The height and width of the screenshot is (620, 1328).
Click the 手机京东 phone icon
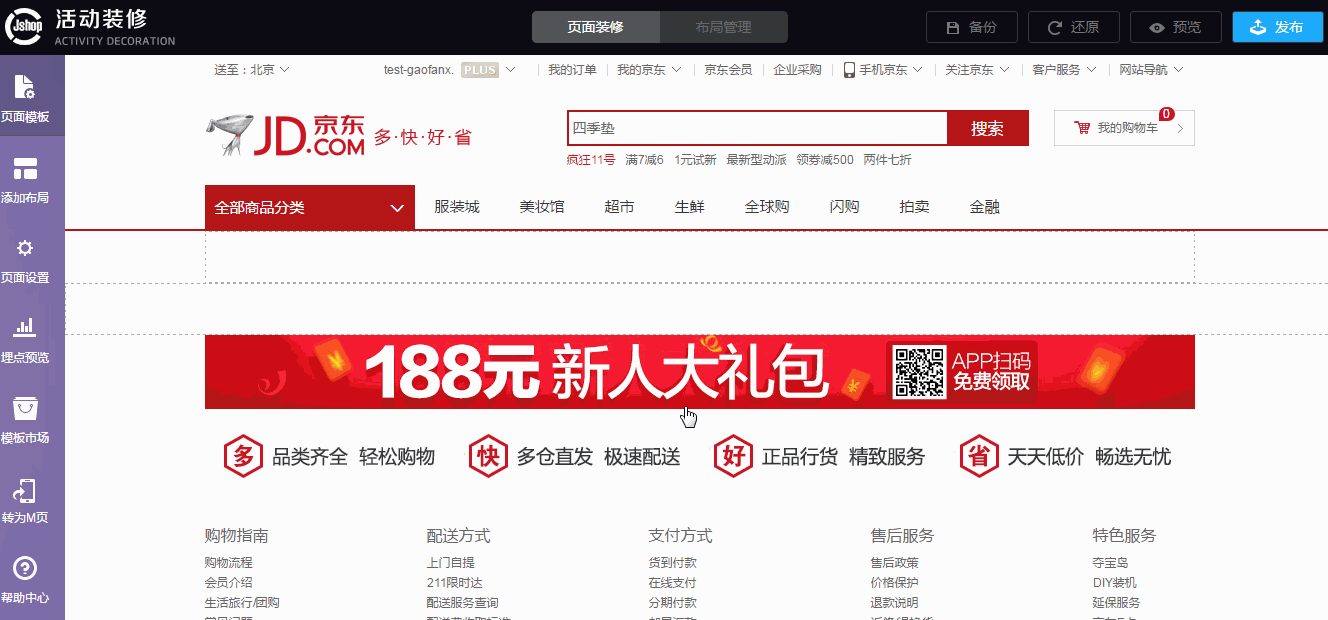[x=849, y=70]
